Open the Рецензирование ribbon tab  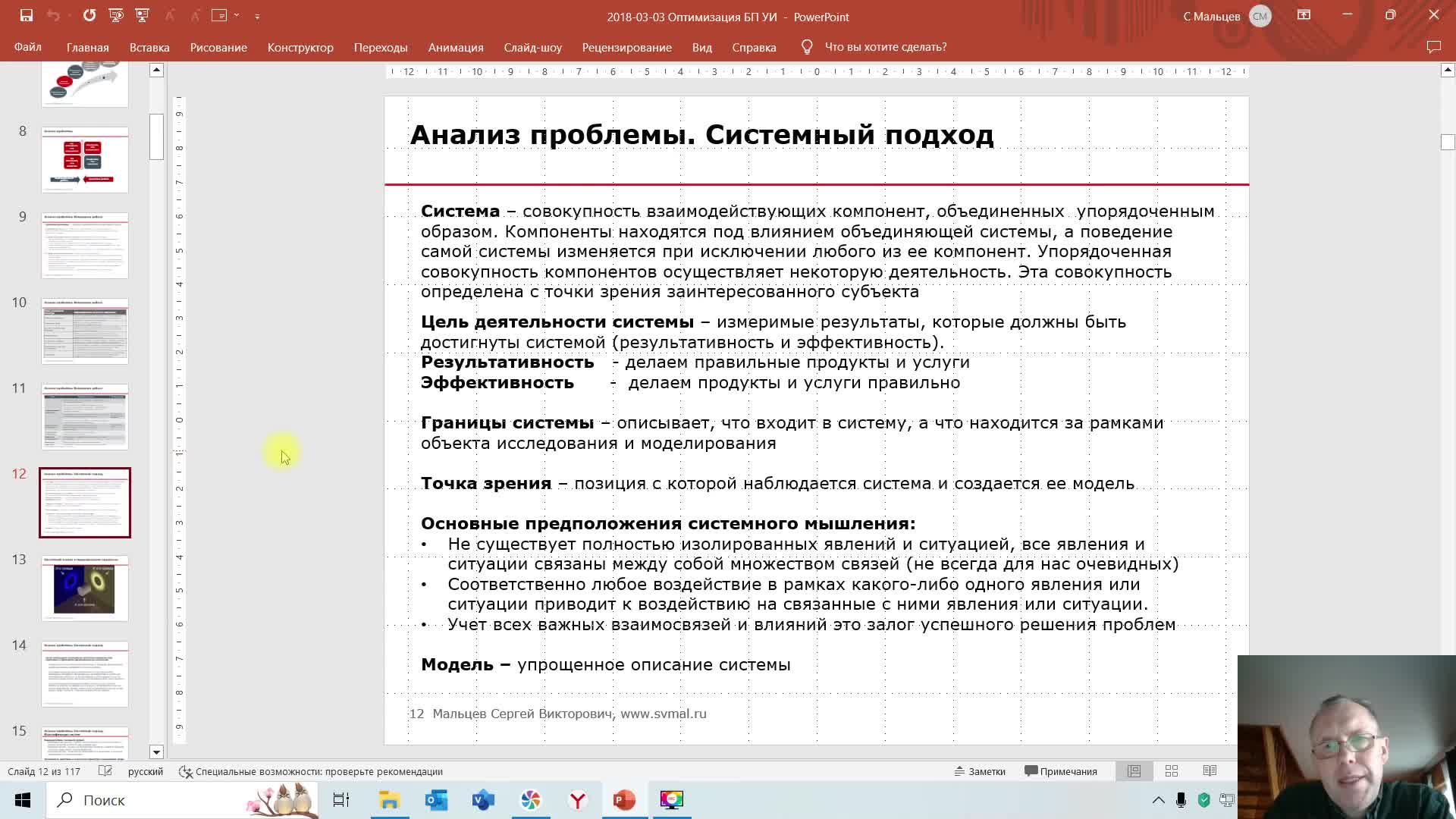point(627,47)
